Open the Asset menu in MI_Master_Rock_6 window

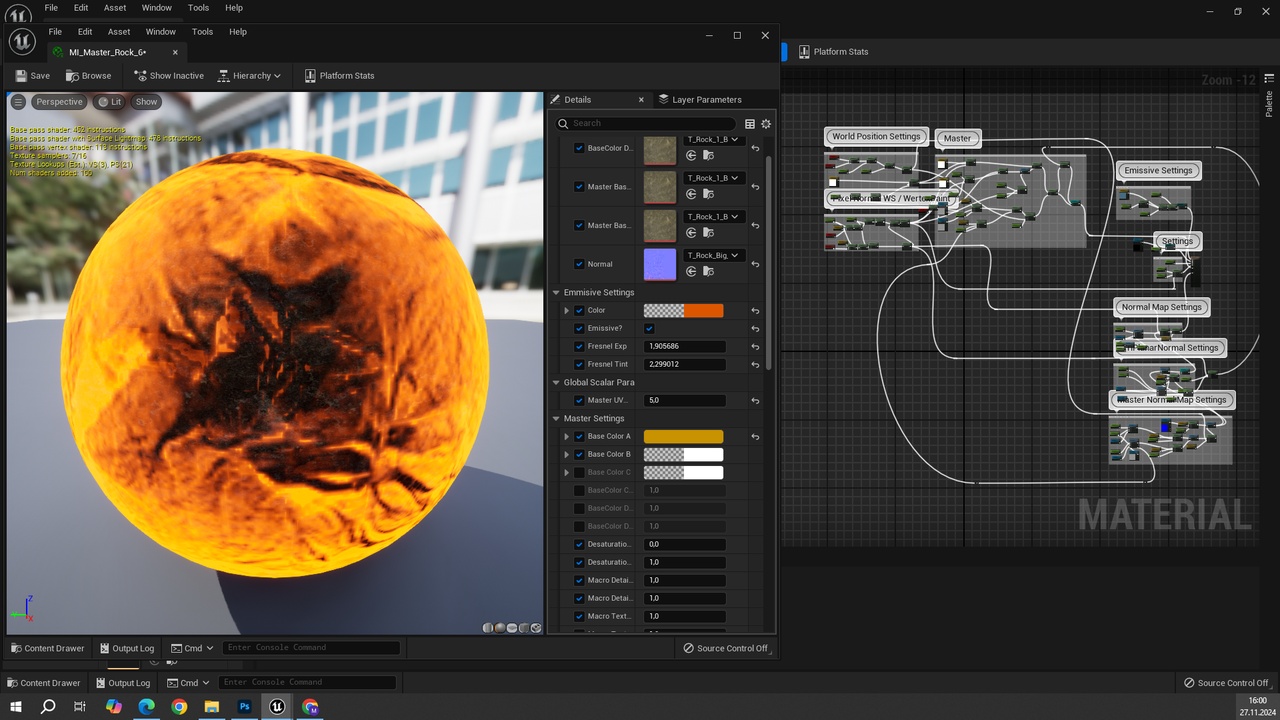tap(119, 32)
